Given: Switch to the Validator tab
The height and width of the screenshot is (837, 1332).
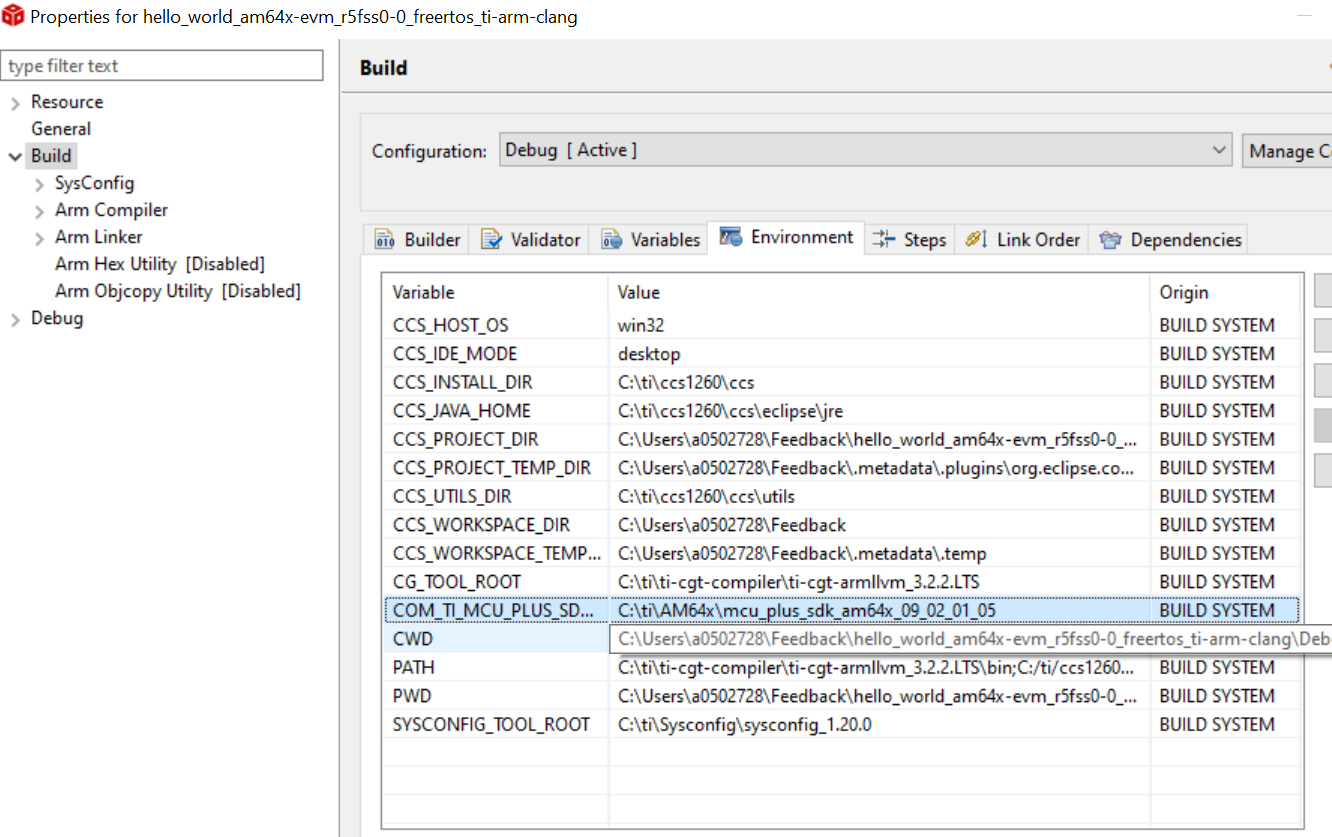Looking at the screenshot, I should [531, 240].
